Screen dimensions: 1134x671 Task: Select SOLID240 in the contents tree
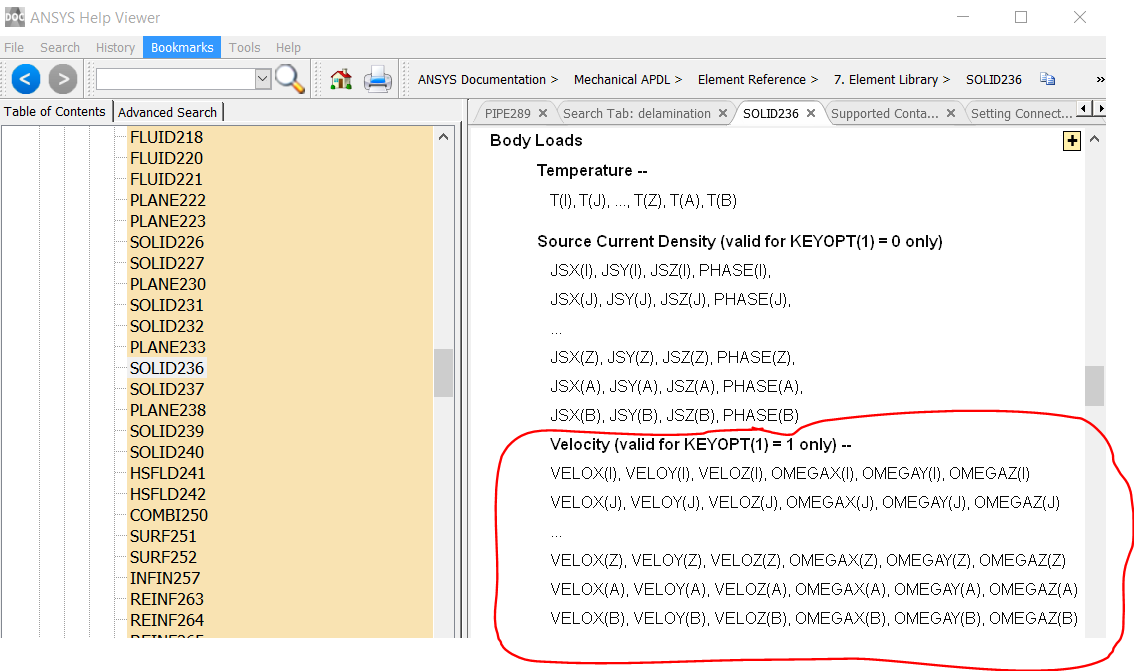[167, 452]
